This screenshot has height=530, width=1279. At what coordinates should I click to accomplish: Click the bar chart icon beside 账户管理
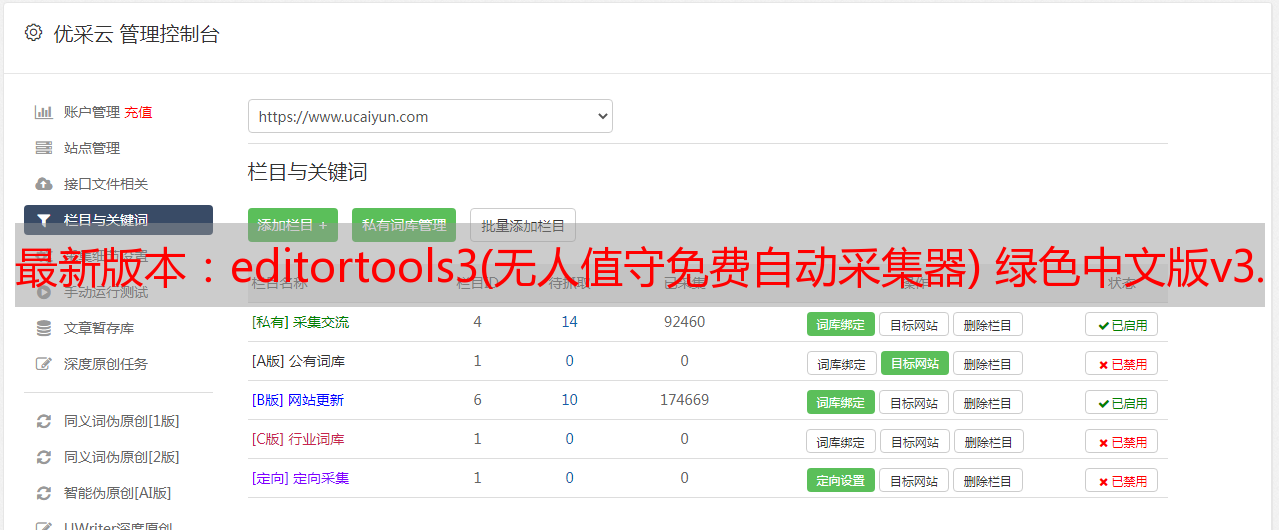(x=43, y=112)
